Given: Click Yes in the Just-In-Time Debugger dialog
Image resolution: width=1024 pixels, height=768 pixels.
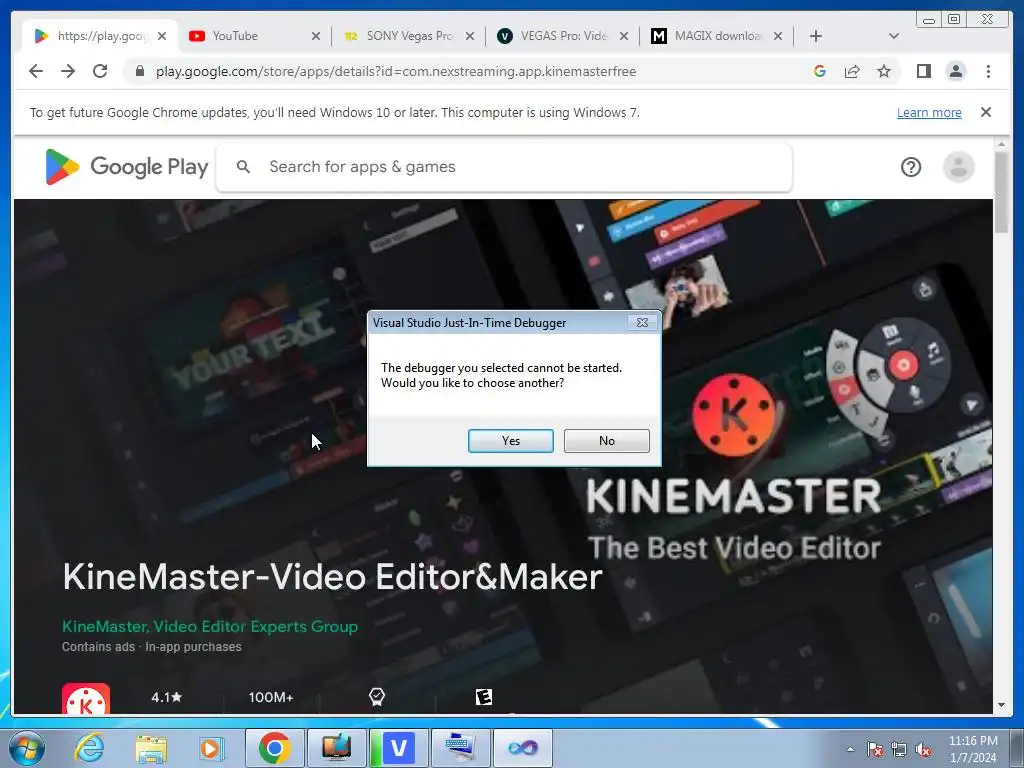Looking at the screenshot, I should point(511,441).
